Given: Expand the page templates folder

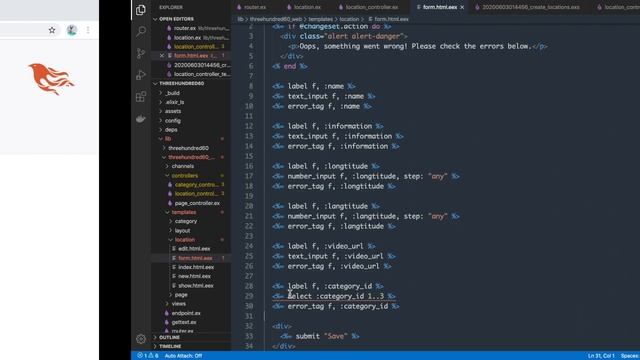Looking at the screenshot, I should tap(181, 295).
